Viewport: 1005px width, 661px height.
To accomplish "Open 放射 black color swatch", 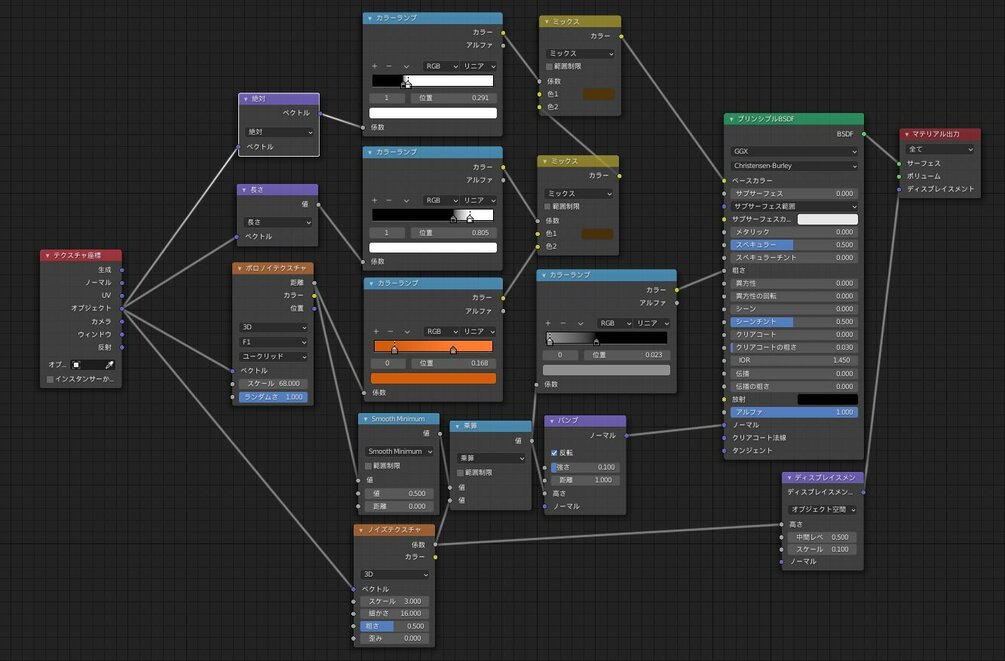I will click(x=827, y=399).
